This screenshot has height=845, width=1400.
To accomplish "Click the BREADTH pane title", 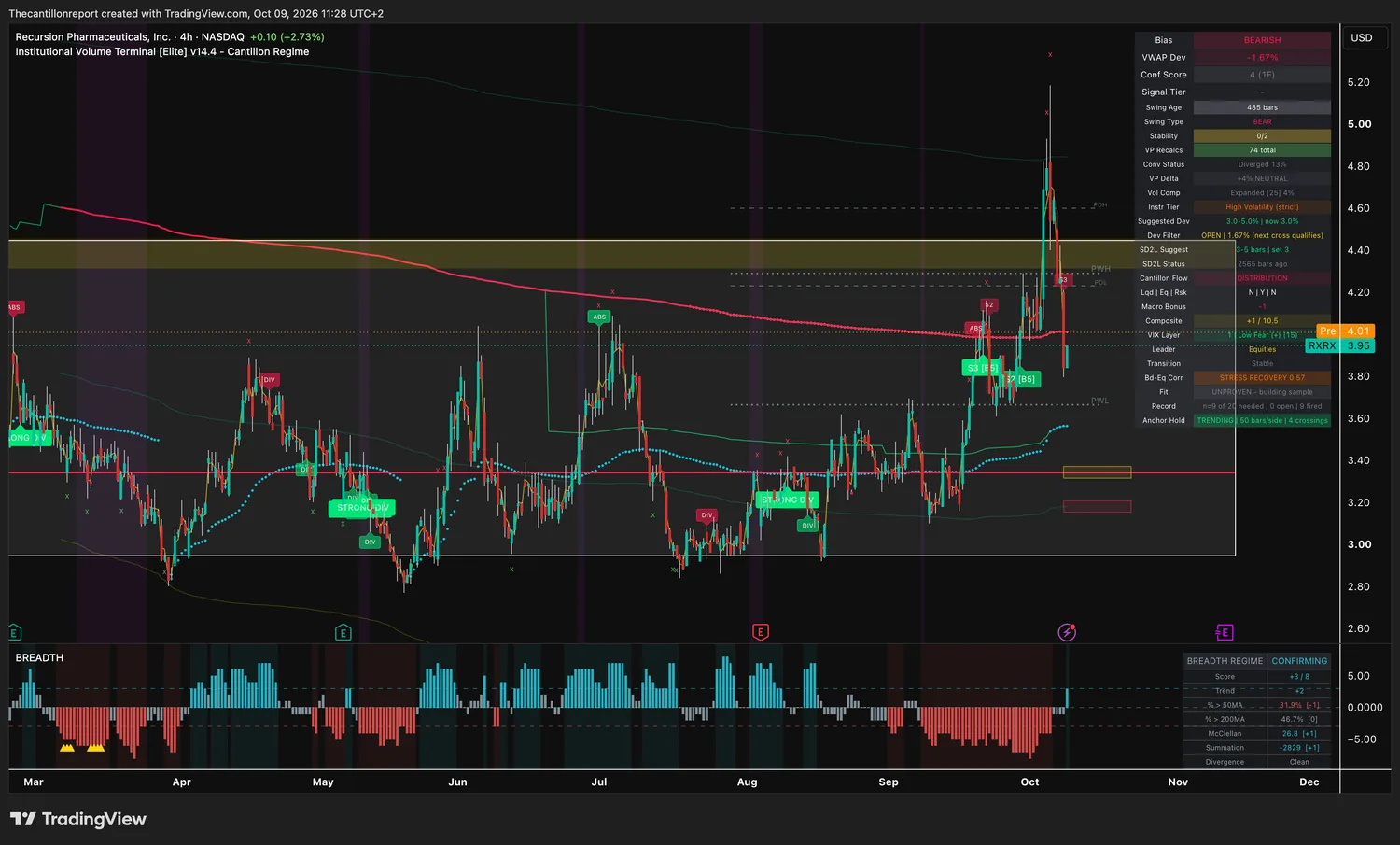I will 39,657.
